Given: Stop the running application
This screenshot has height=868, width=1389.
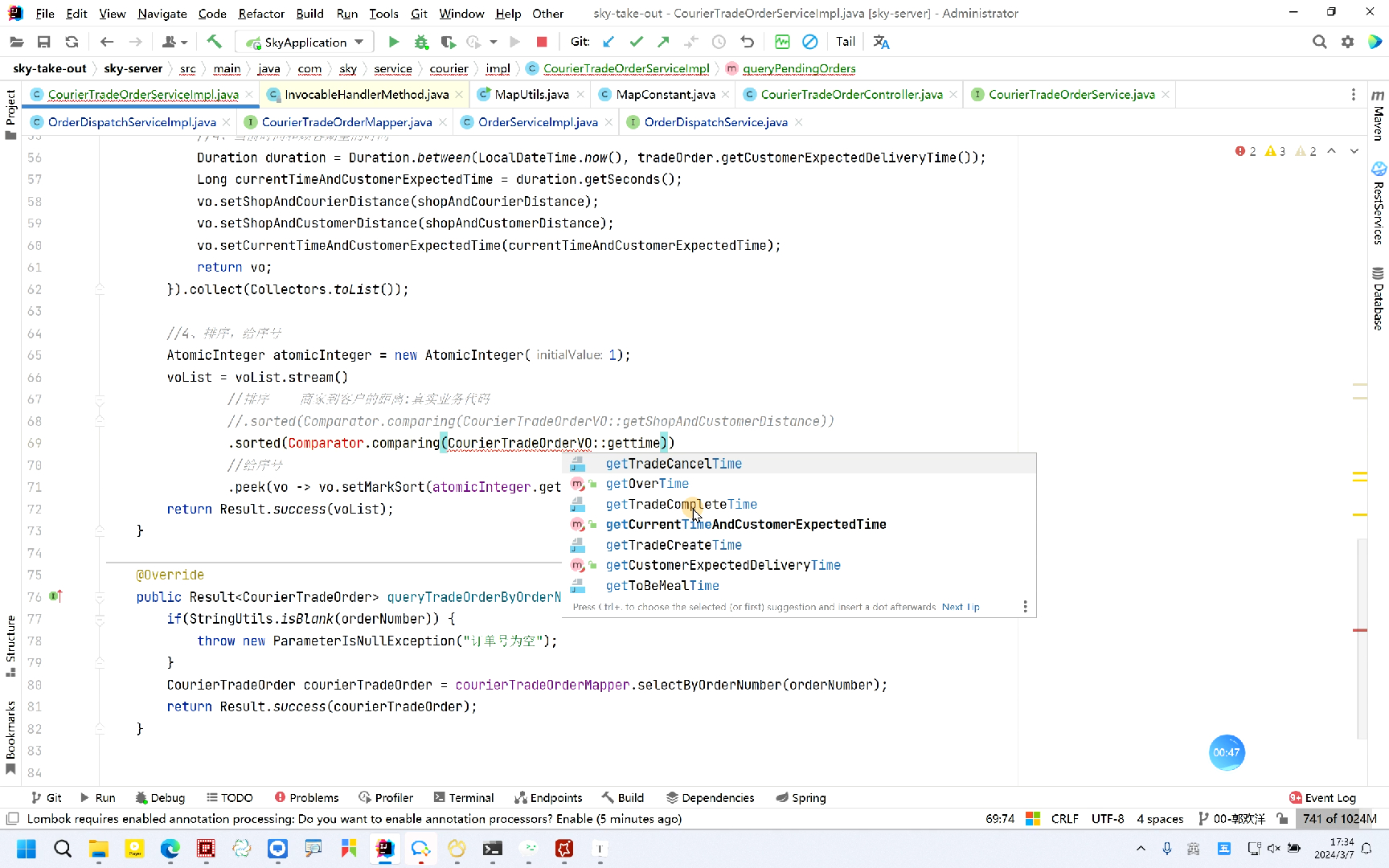Looking at the screenshot, I should point(542,42).
